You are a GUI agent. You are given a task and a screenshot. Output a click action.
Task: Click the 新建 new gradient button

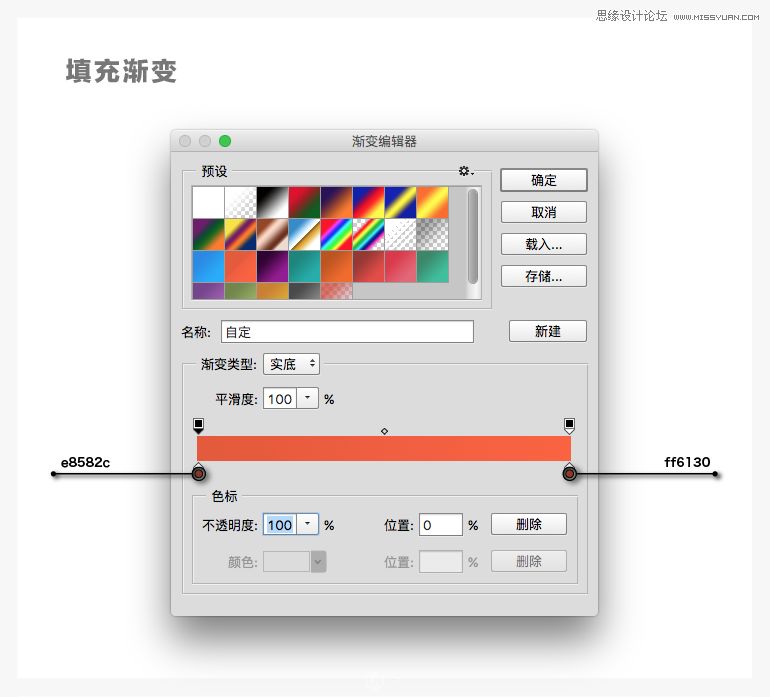pos(548,331)
